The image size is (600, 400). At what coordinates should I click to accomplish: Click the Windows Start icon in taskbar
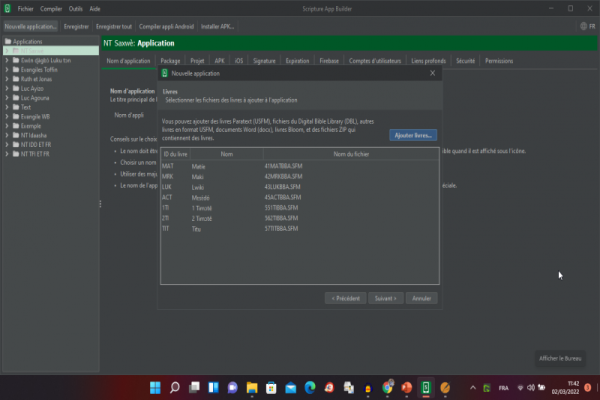(155, 387)
